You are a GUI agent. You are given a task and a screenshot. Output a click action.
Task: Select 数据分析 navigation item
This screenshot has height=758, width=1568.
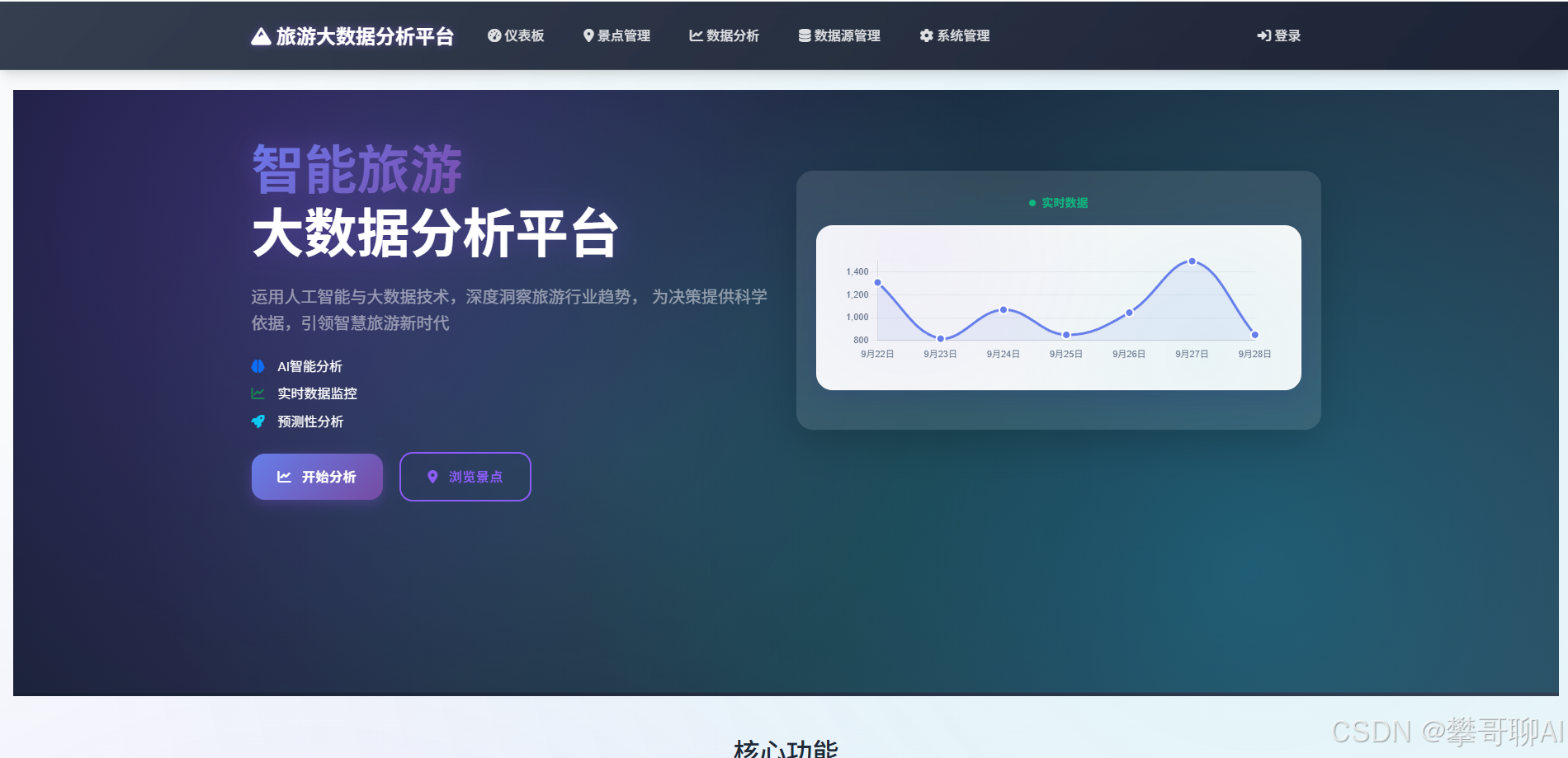pyautogui.click(x=724, y=35)
